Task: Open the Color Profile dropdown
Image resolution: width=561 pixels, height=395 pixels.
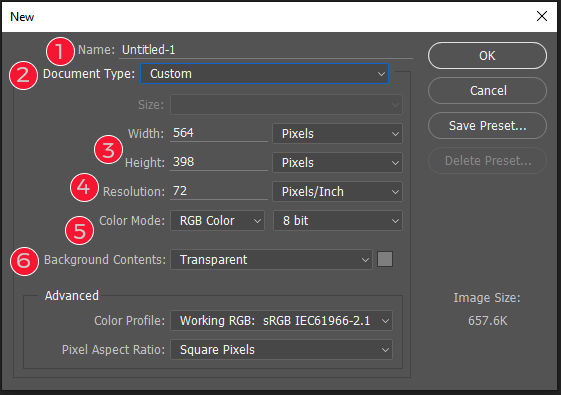Action: coord(282,321)
